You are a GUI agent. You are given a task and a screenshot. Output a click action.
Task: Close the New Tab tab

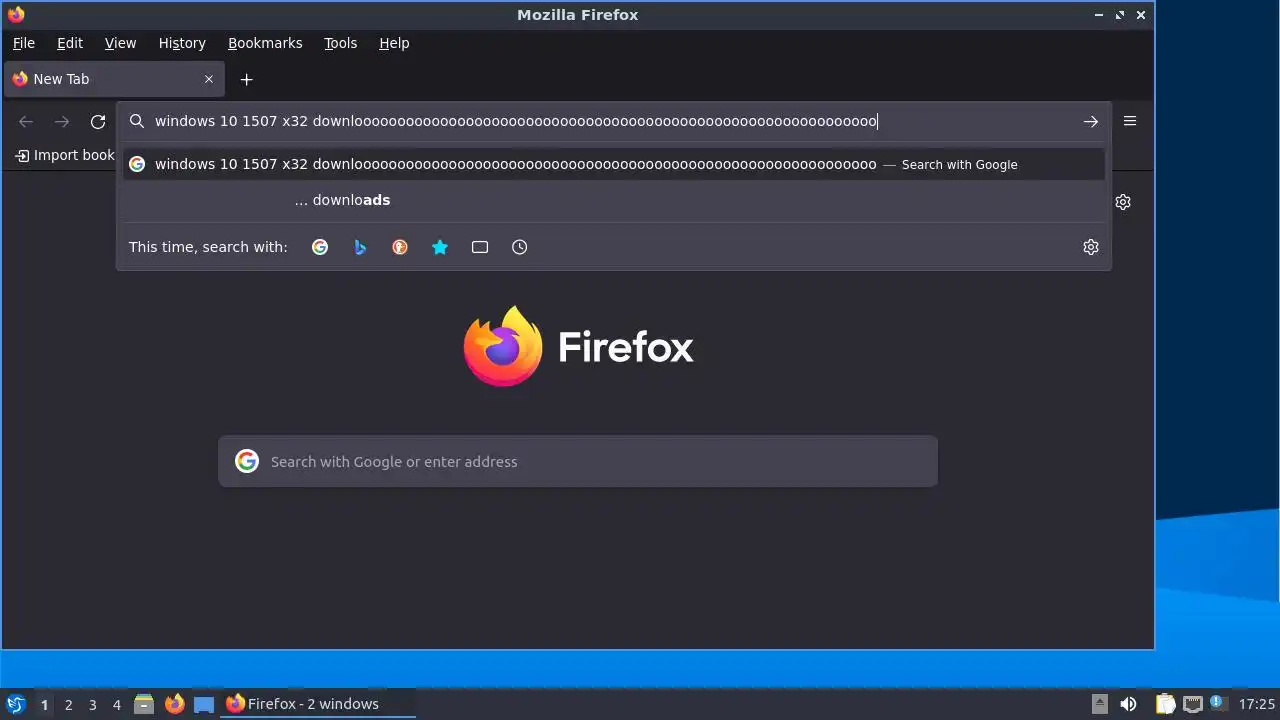pos(209,79)
